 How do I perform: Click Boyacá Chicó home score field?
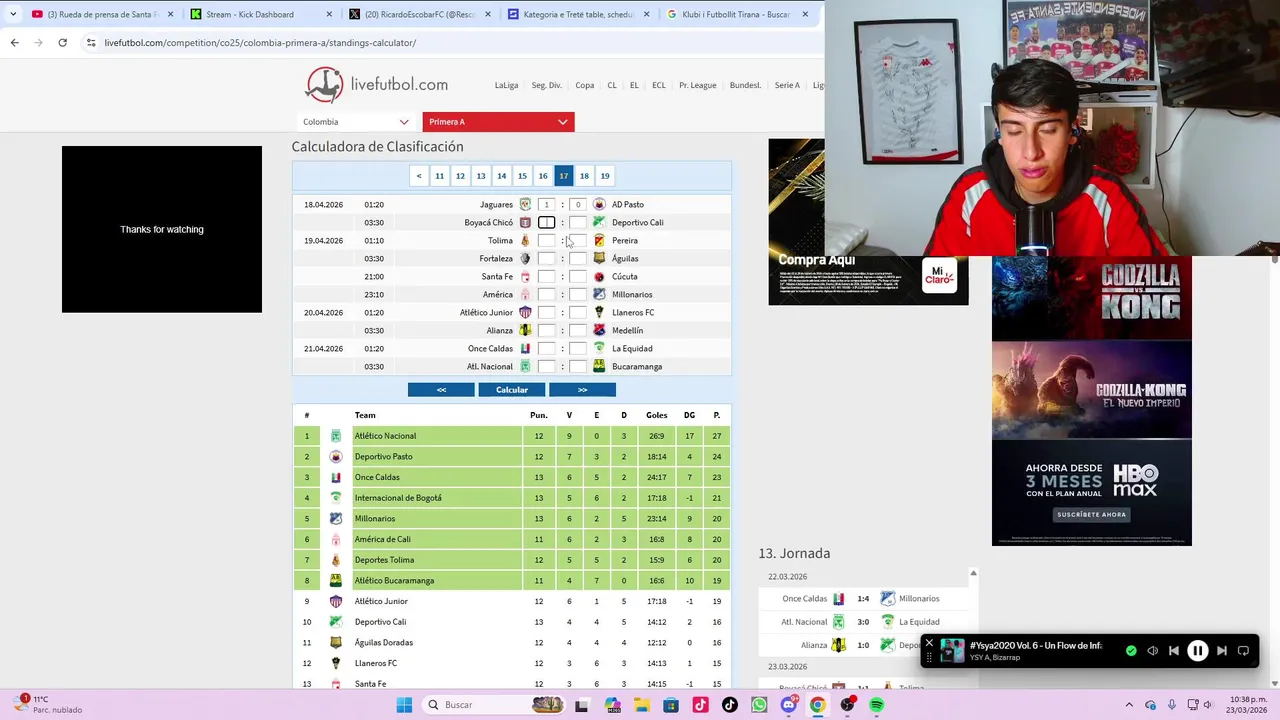(546, 222)
